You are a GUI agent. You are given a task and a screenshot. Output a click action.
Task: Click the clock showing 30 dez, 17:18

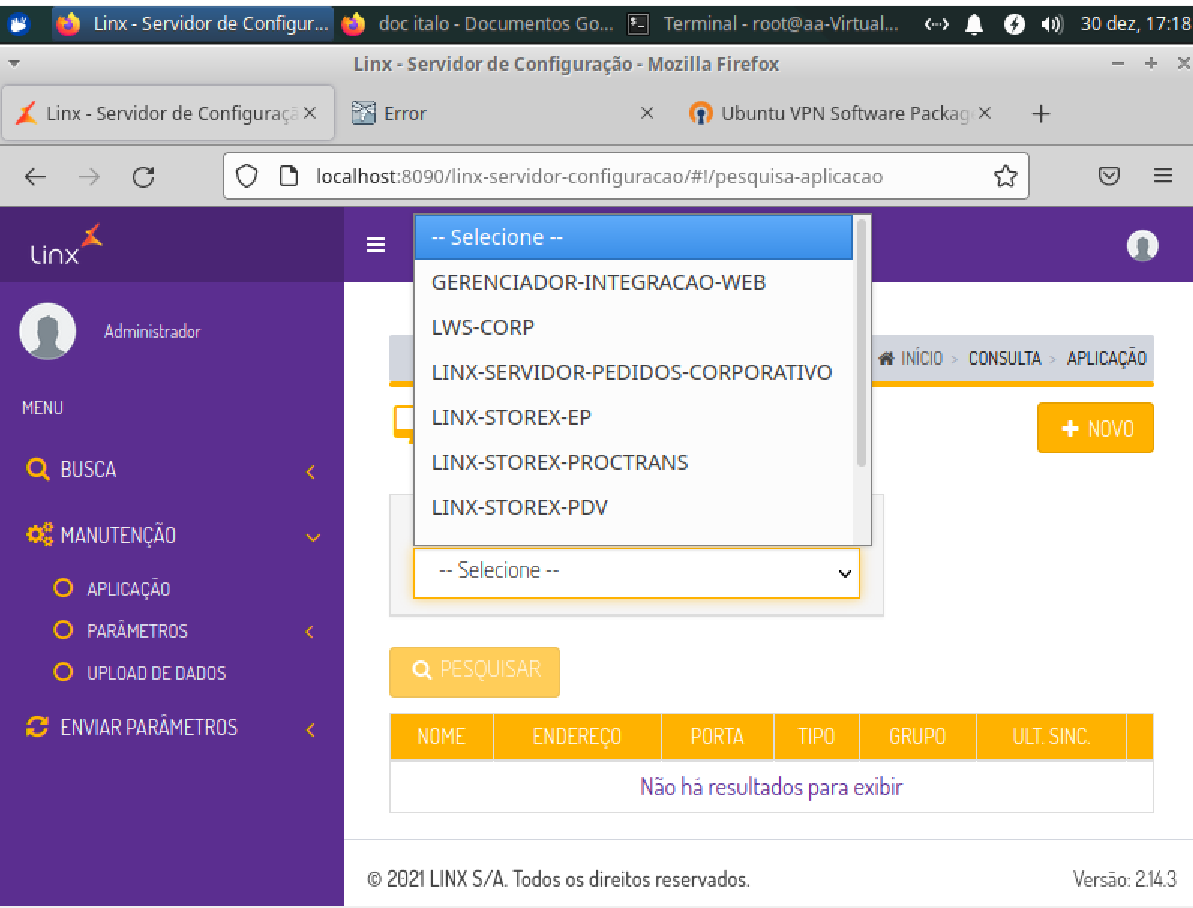[x=1135, y=24]
